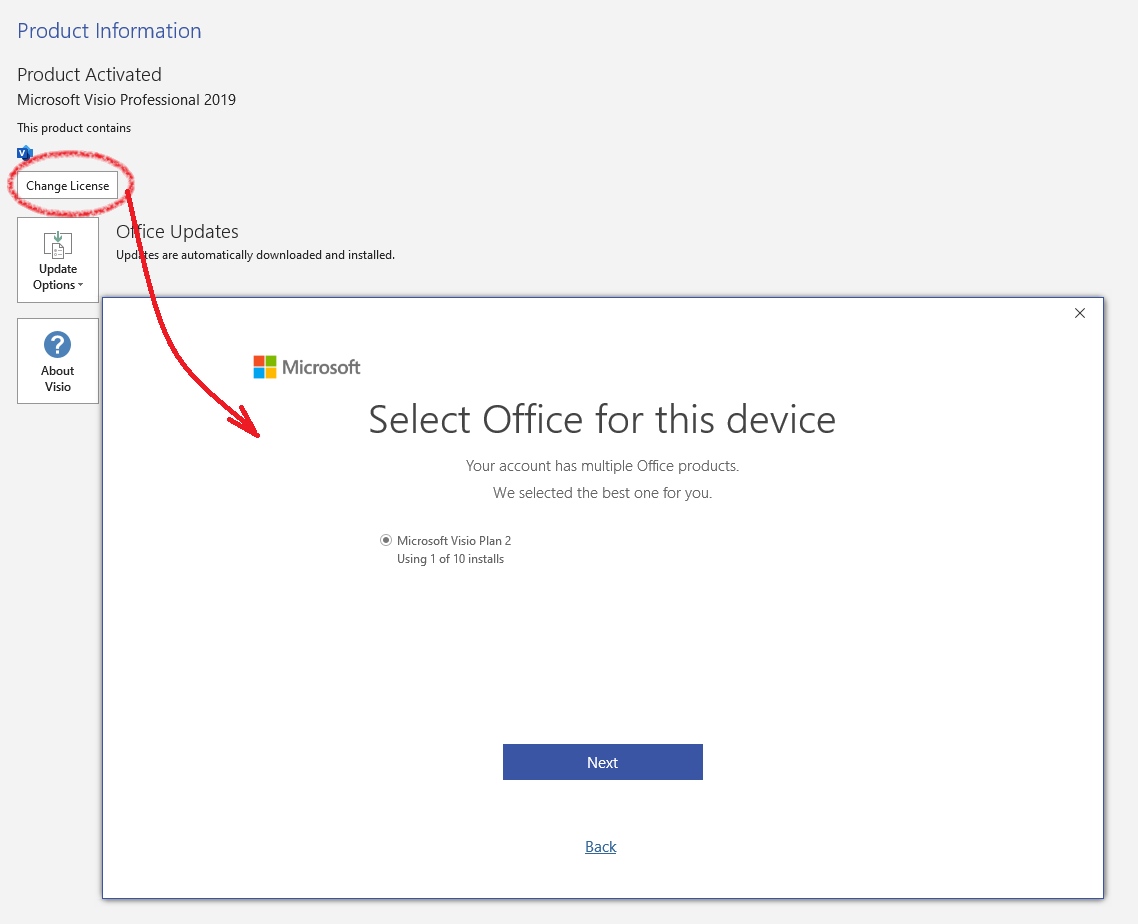Click the About Visio question mark icon
Image resolution: width=1138 pixels, height=924 pixels.
coord(57,345)
